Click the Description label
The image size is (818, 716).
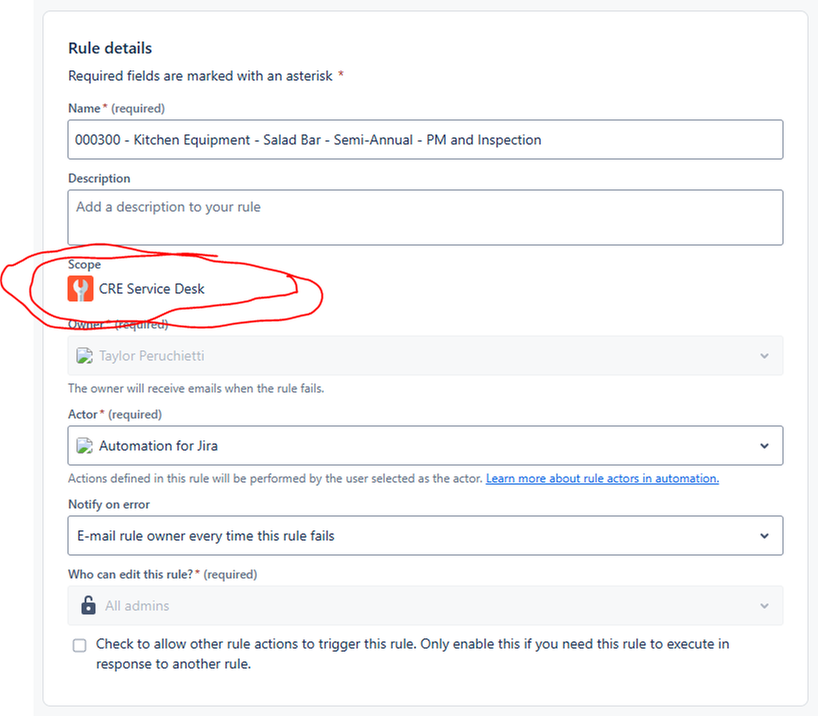(99, 178)
